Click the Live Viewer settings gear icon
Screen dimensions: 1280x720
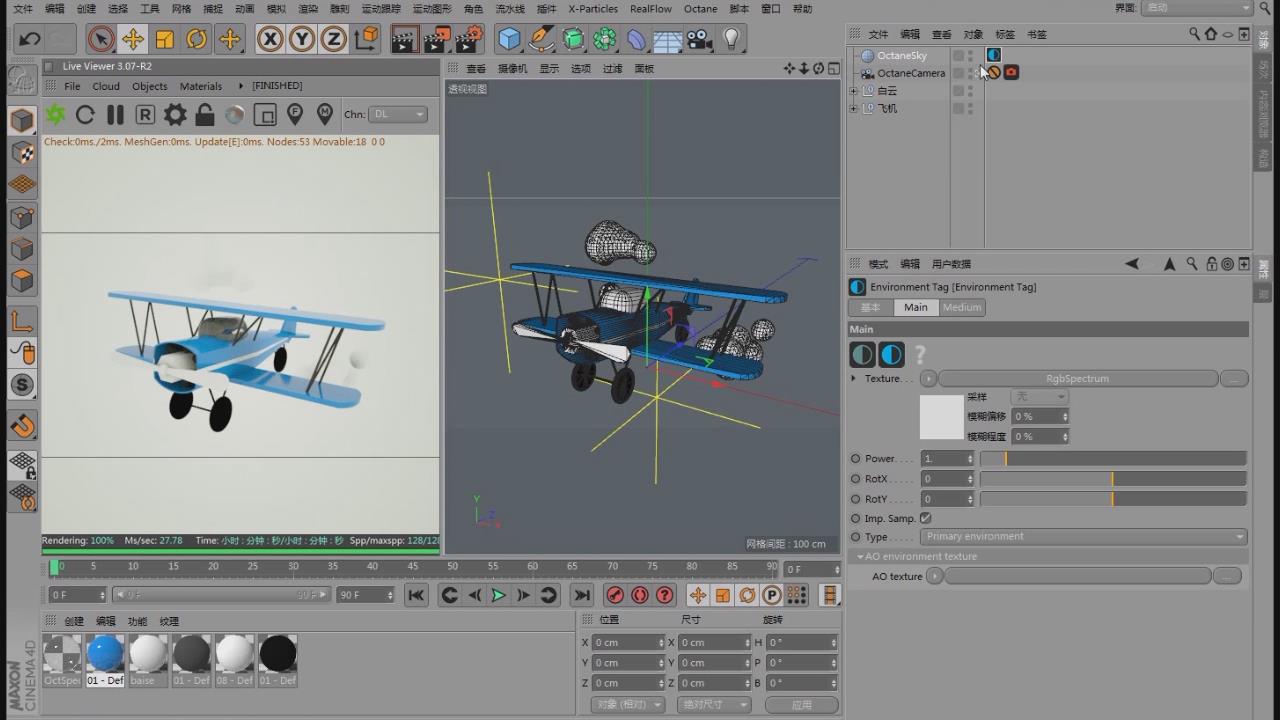(175, 115)
